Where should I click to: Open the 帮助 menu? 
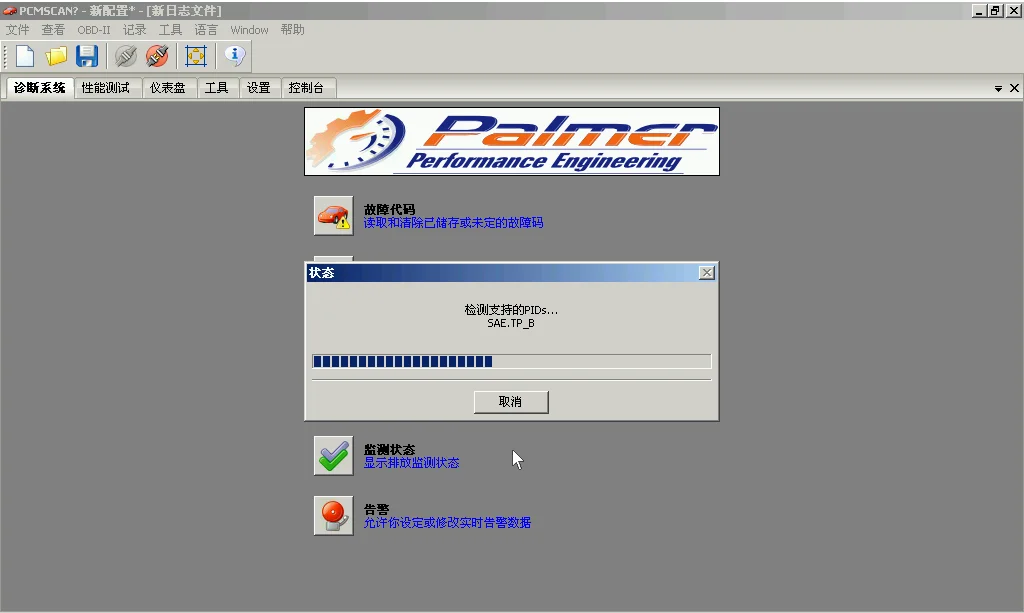click(x=293, y=30)
